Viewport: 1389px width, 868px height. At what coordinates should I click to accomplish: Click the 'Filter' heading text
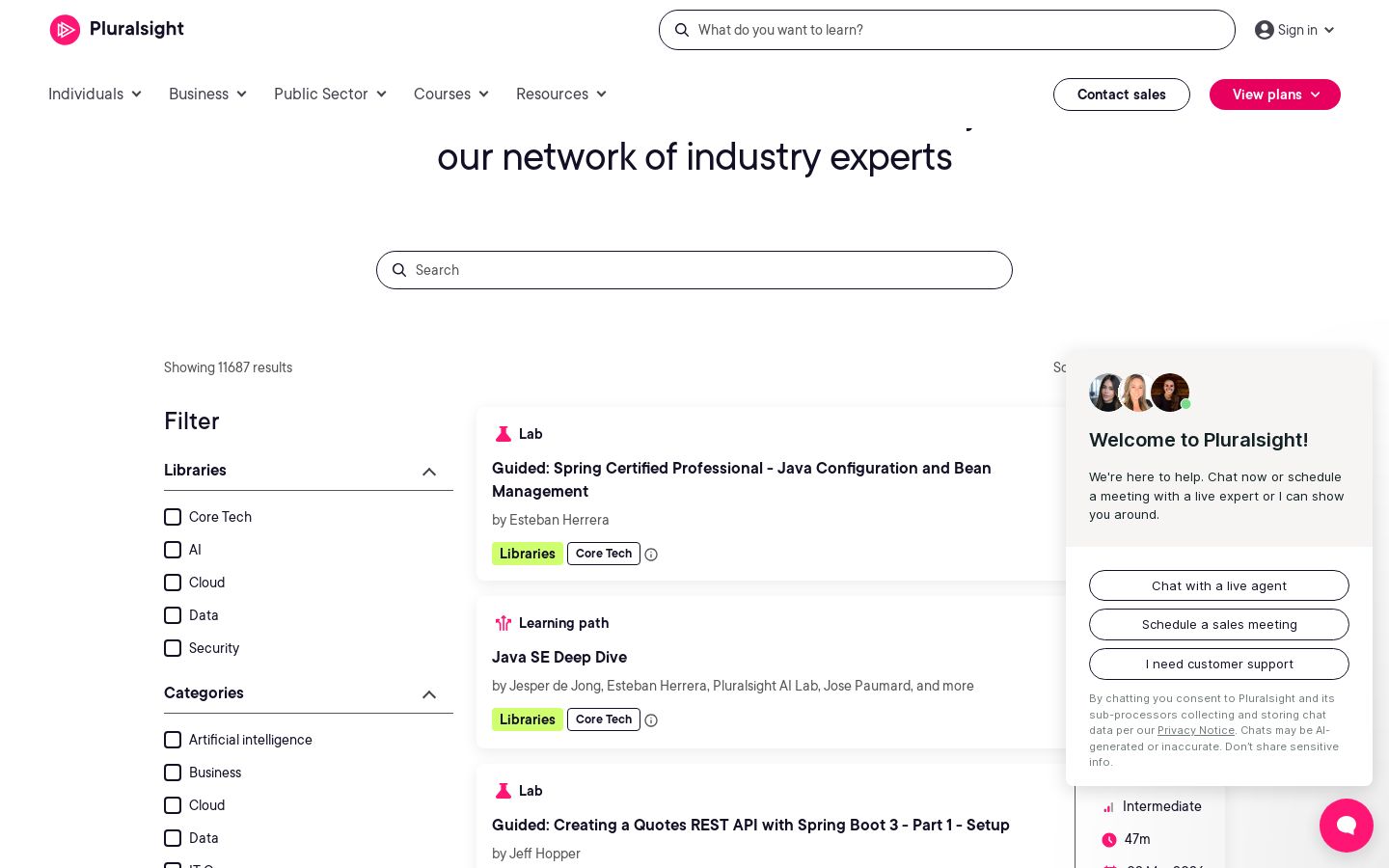click(192, 421)
